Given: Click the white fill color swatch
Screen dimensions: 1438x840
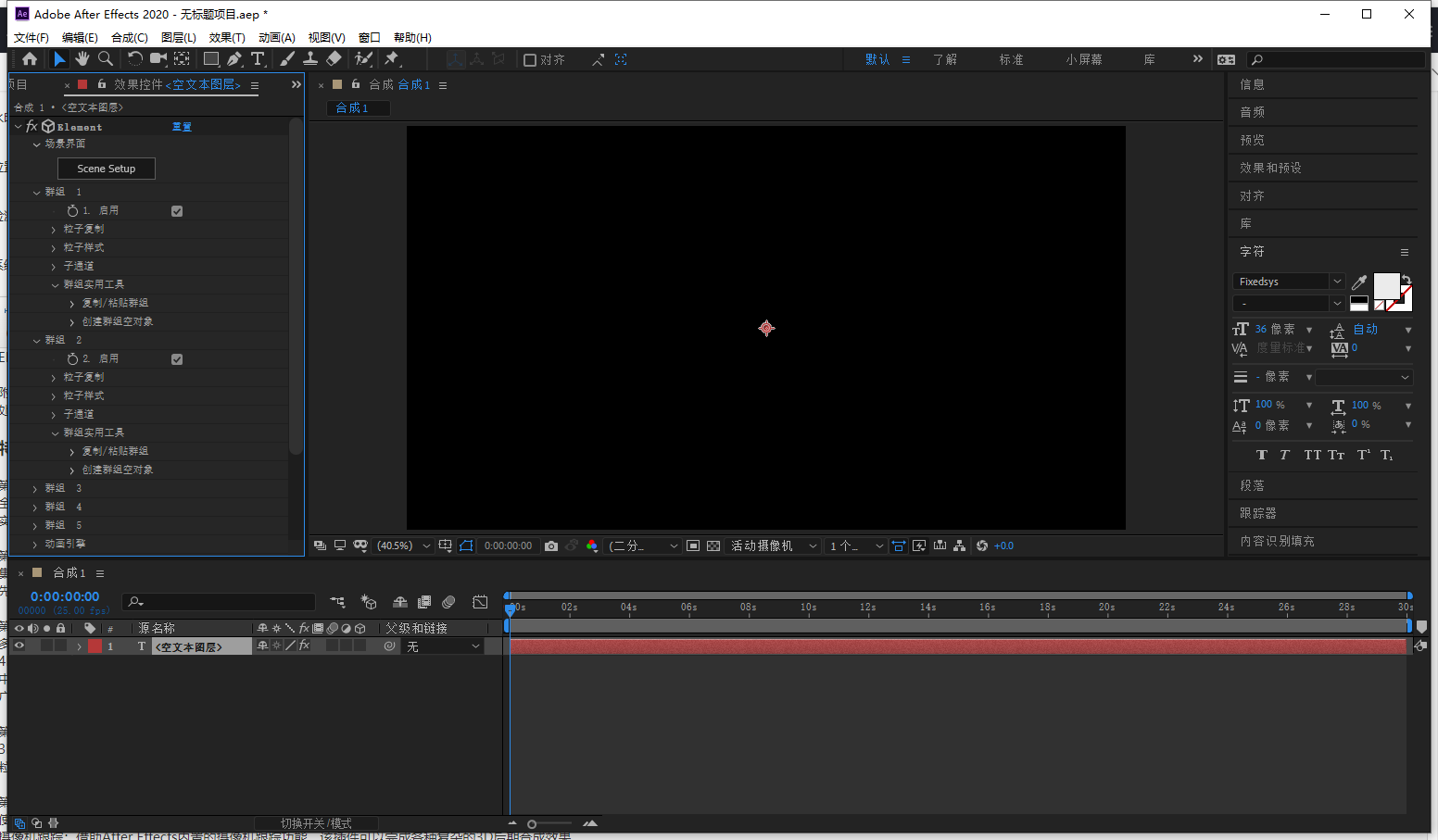Looking at the screenshot, I should tap(1386, 286).
